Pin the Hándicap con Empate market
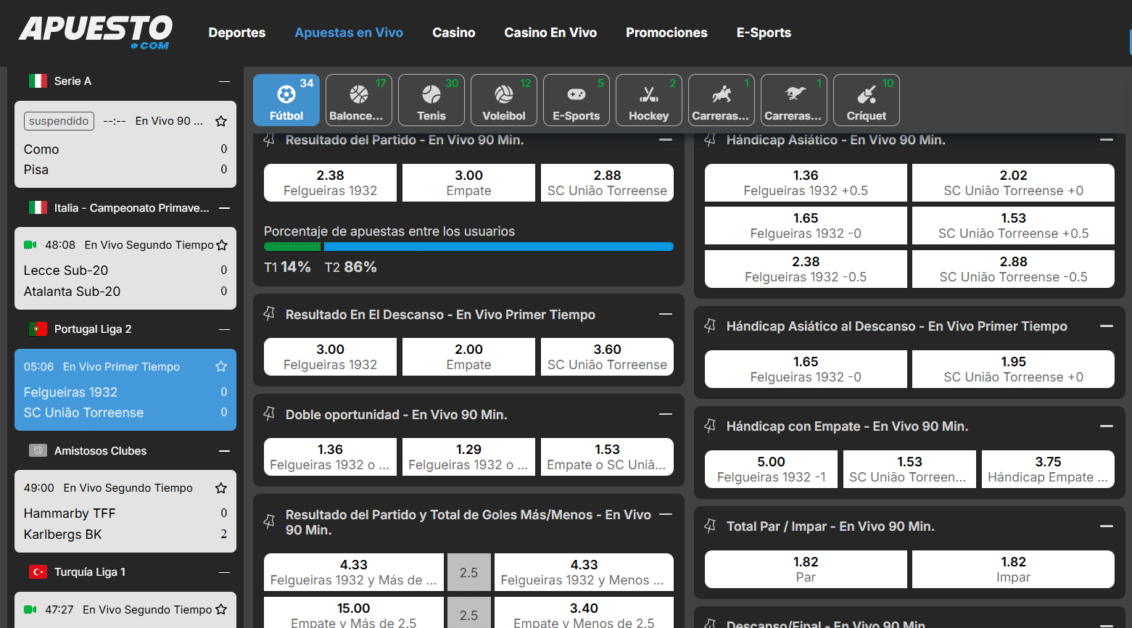Viewport: 1132px width, 628px height. (x=710, y=427)
